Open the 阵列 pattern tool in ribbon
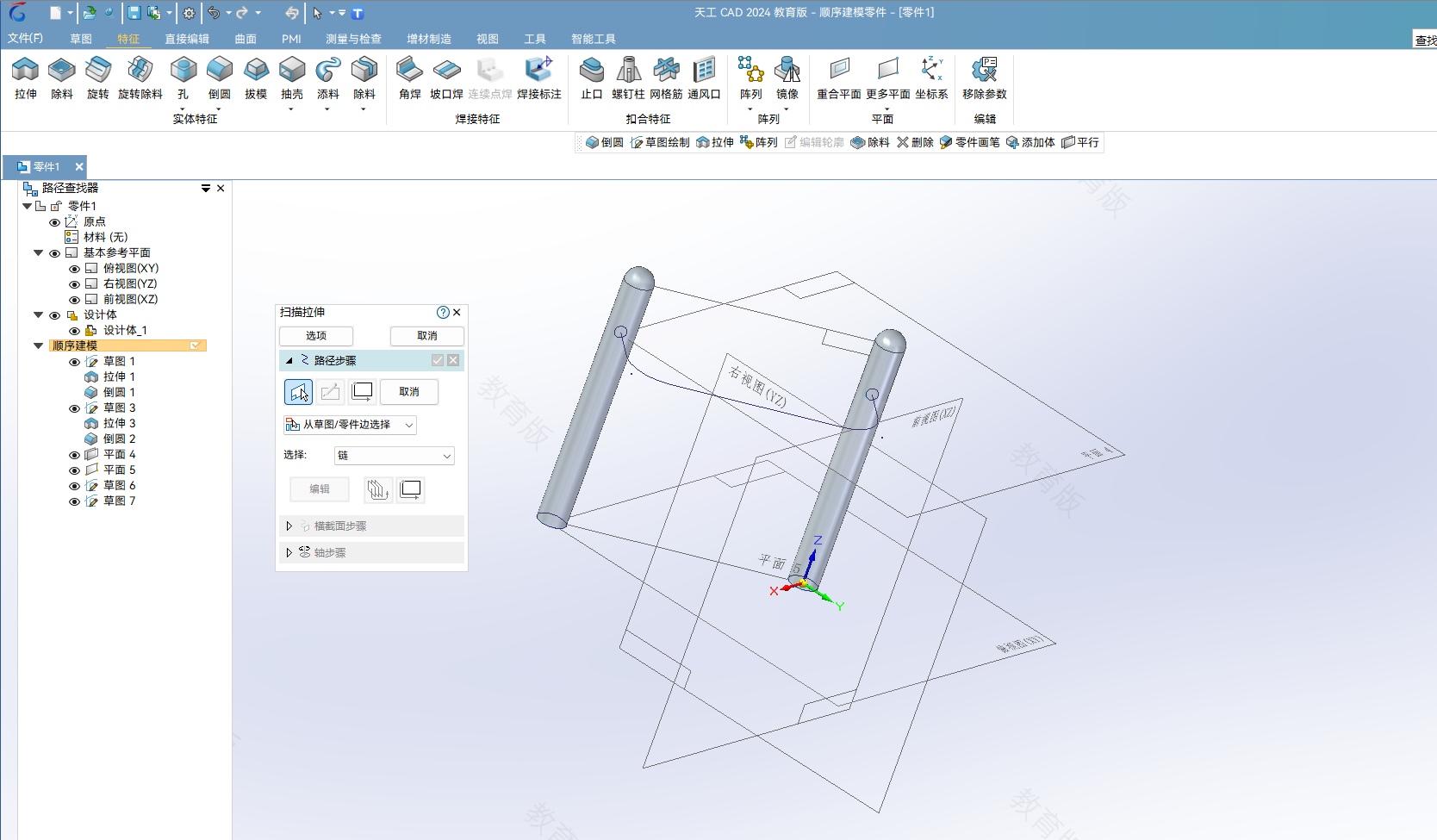Viewport: 1437px width, 840px height. (x=750, y=78)
